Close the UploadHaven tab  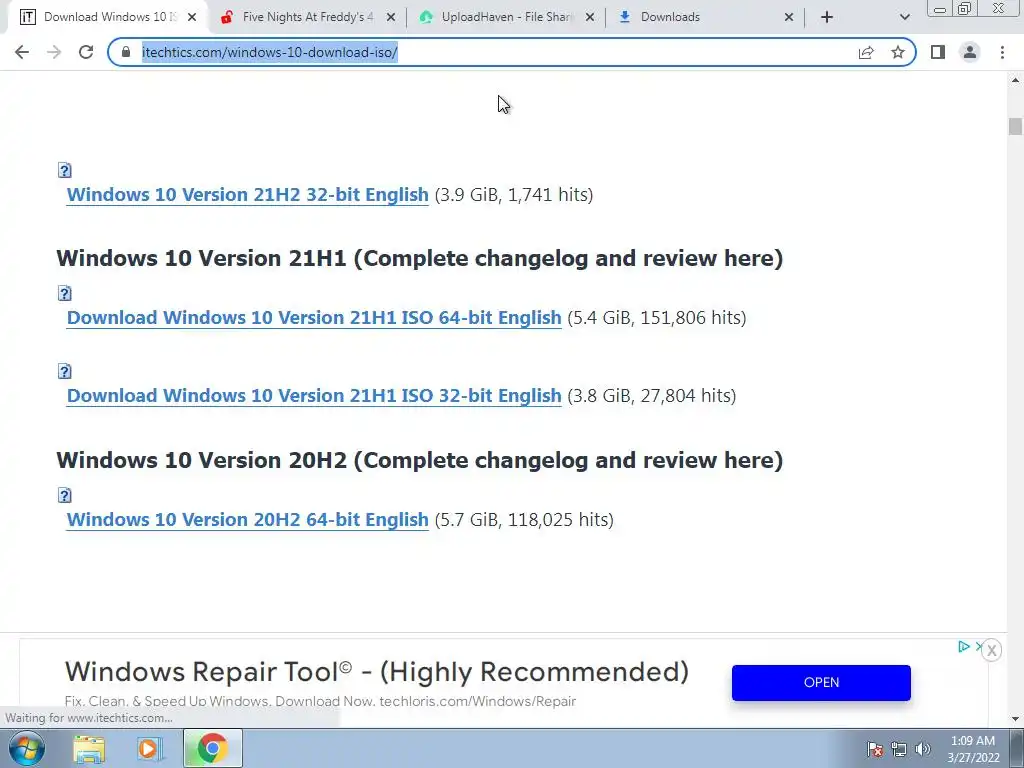590,17
